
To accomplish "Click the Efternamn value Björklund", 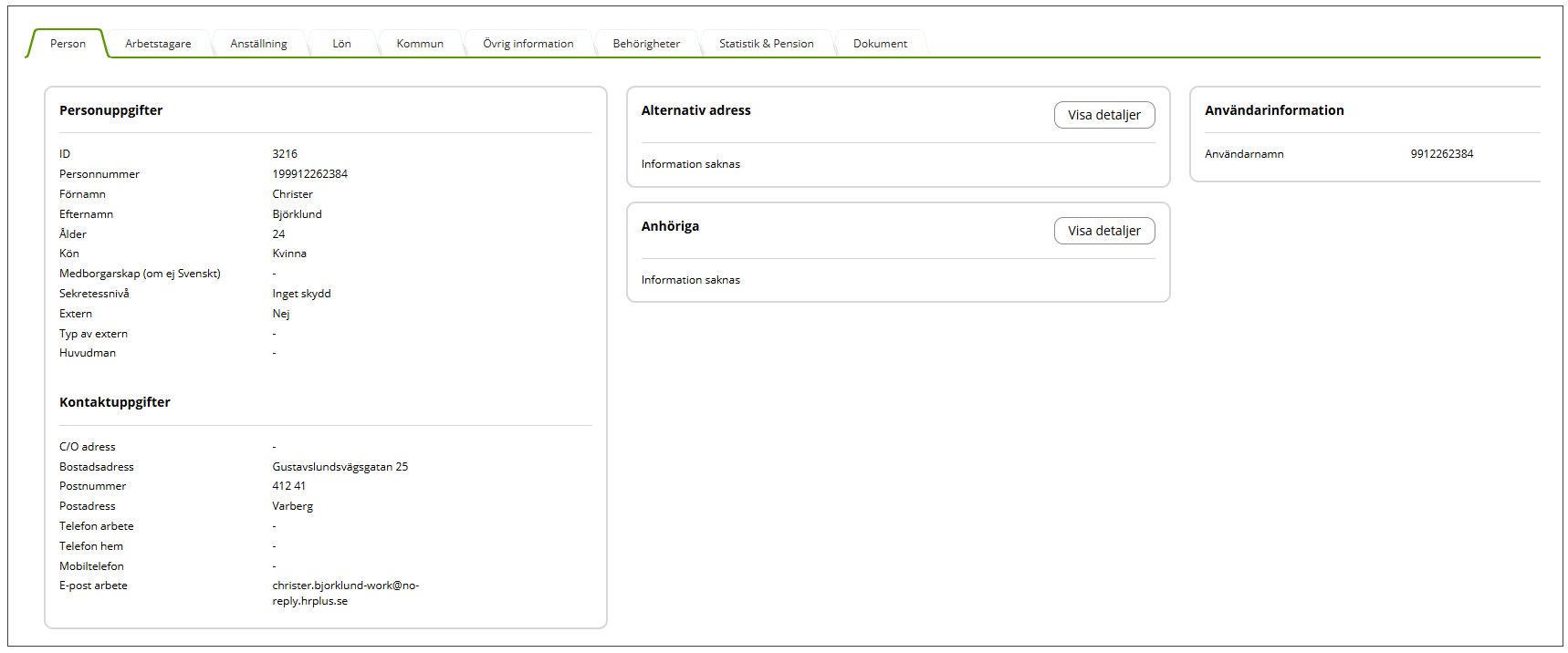I will tap(297, 214).
